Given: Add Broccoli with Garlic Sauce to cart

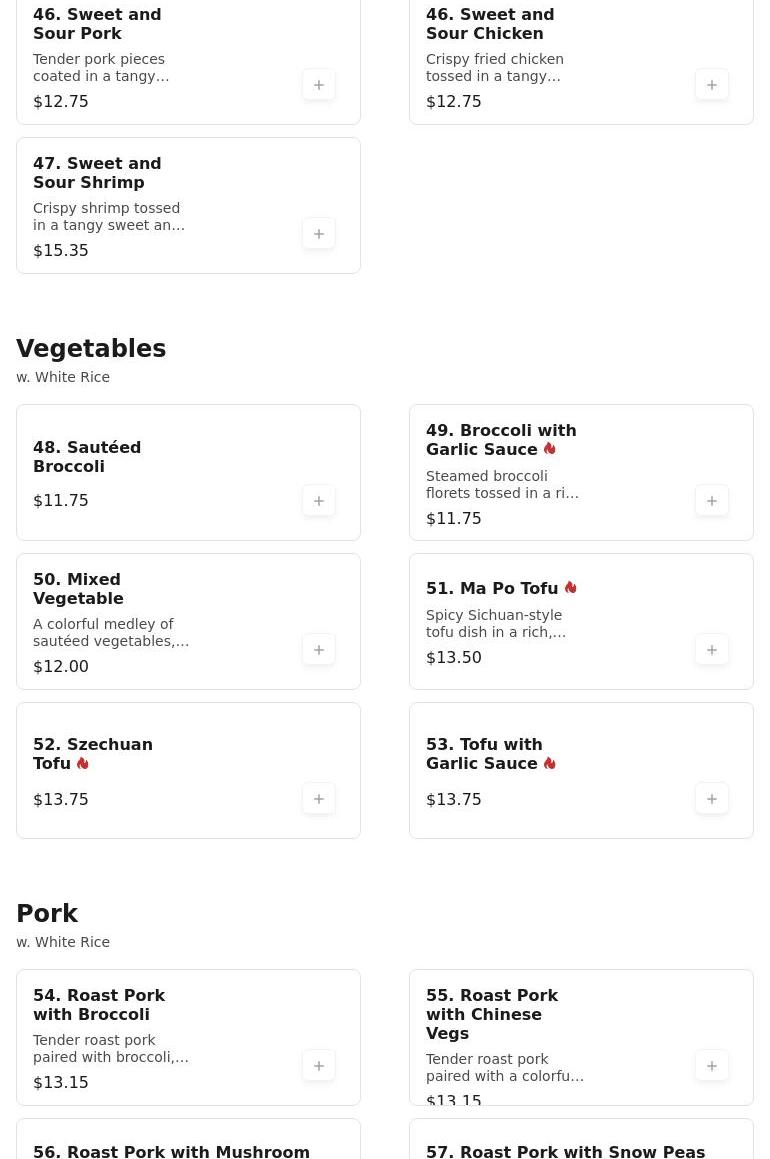Looking at the screenshot, I should coord(712,501).
